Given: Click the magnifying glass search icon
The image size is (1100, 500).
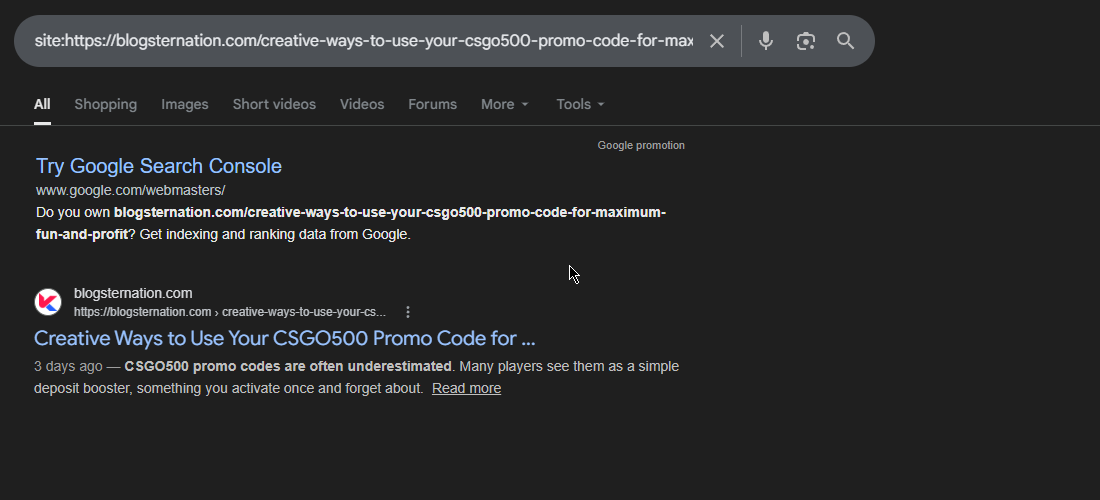Looking at the screenshot, I should click(x=846, y=41).
